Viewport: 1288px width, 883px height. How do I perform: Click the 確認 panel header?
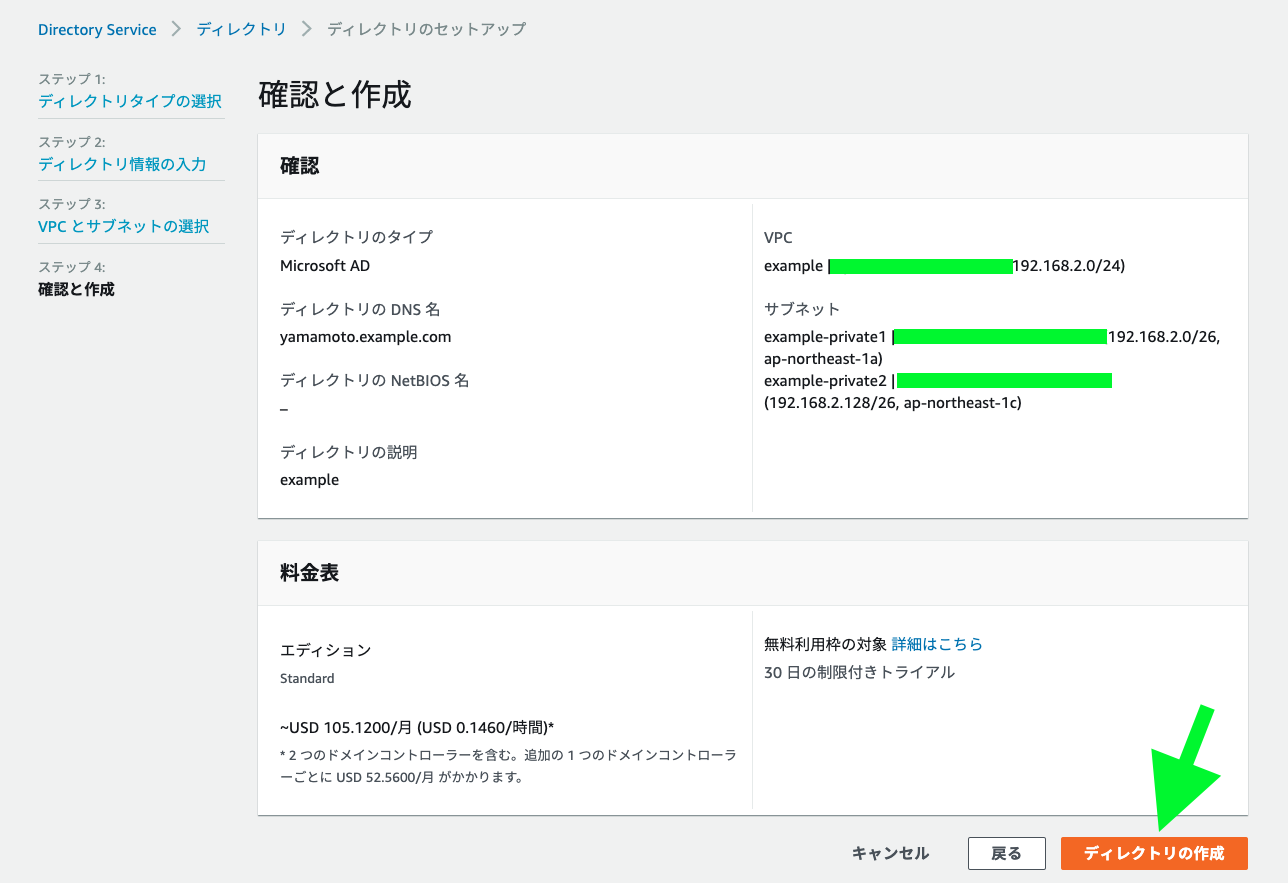coord(300,166)
